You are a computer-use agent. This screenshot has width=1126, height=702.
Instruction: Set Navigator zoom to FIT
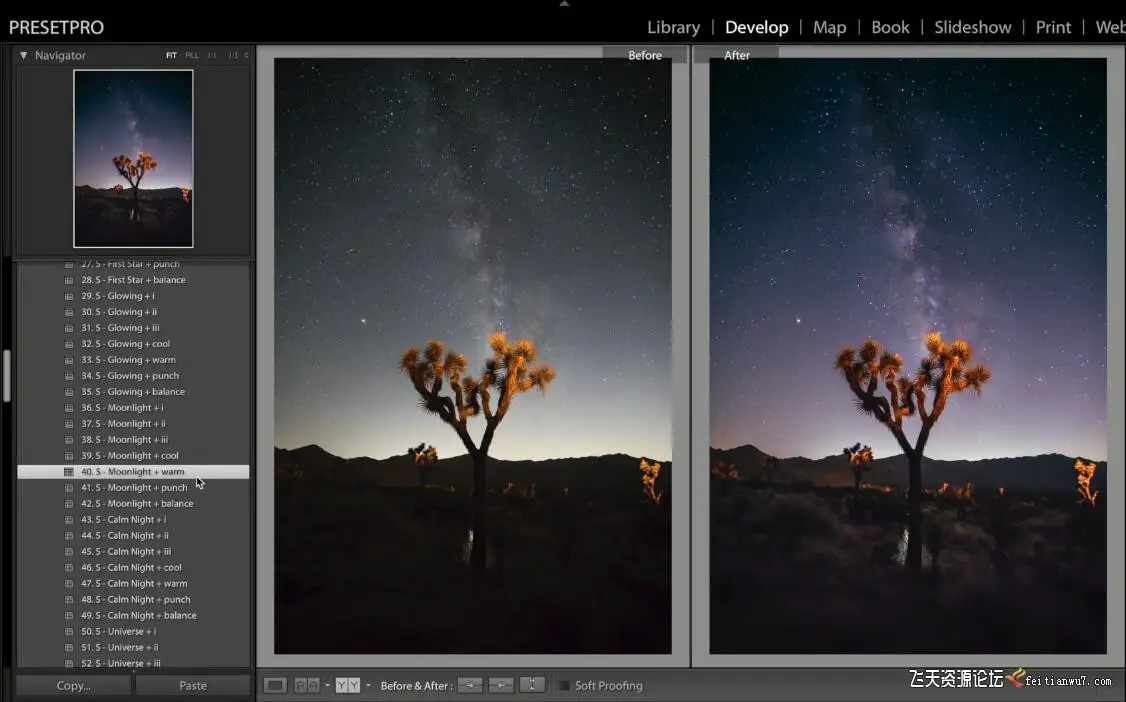point(171,55)
